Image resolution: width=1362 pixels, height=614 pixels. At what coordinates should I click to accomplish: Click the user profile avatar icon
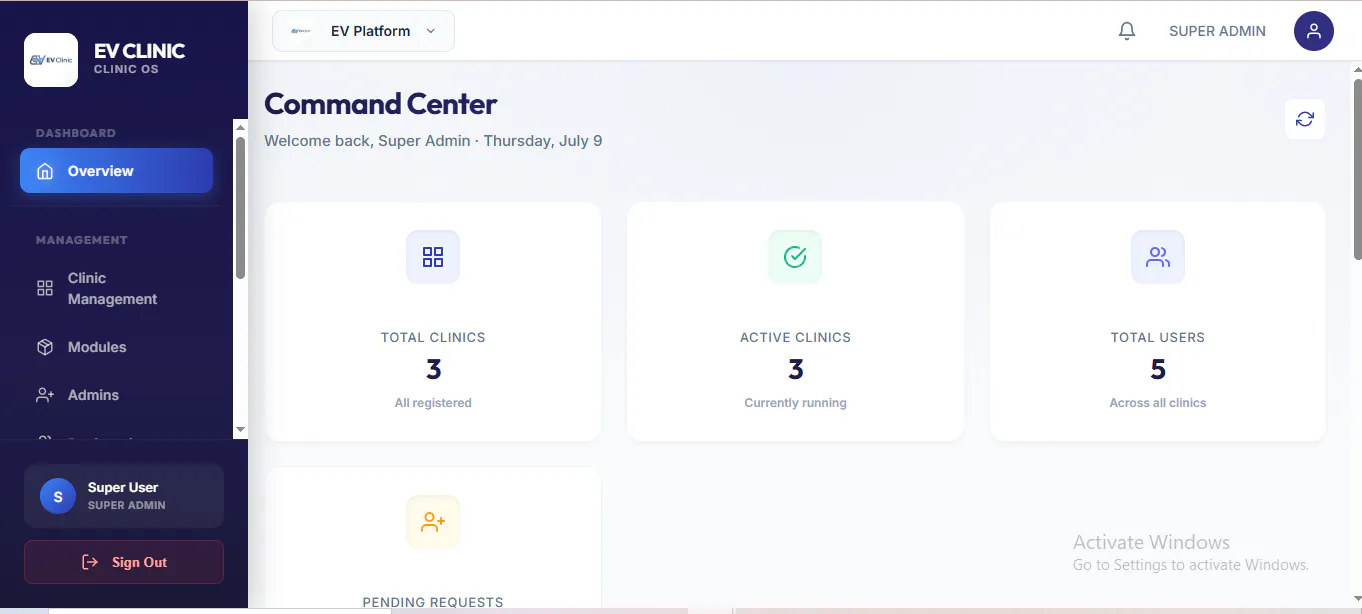point(1314,31)
